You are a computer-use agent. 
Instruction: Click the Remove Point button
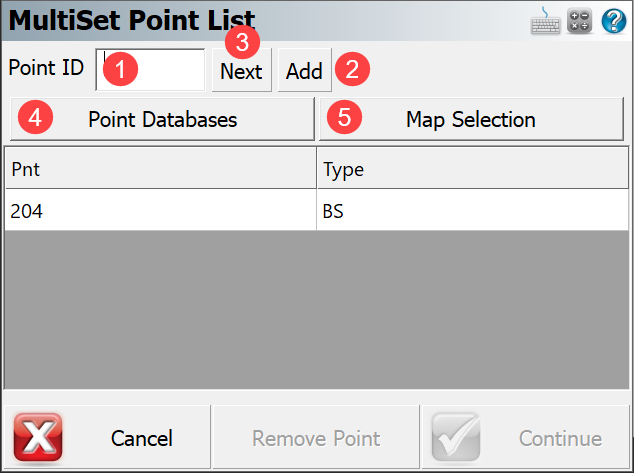click(x=316, y=437)
